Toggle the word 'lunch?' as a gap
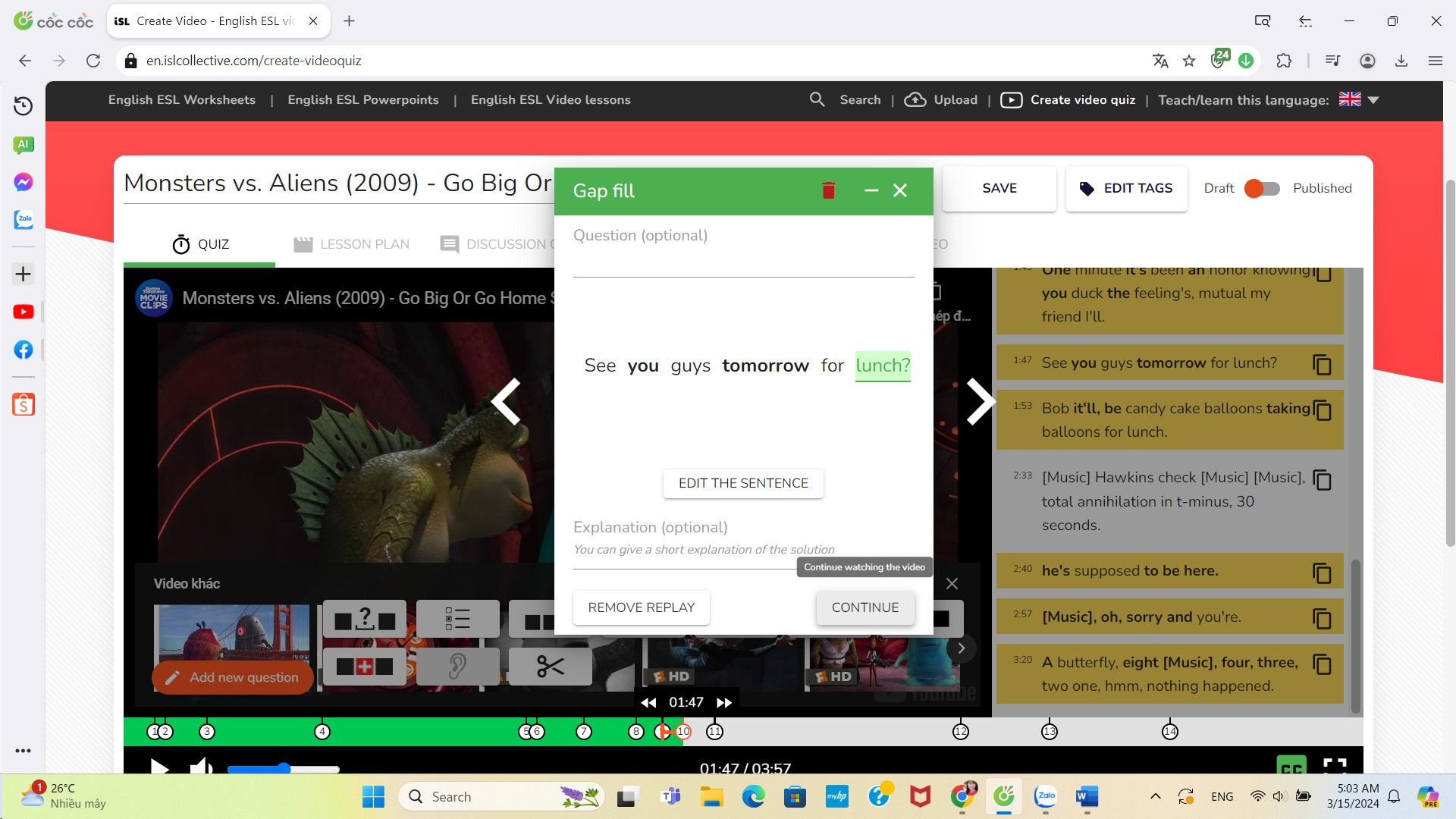Screen dimensions: 1456x819 pyautogui.click(x=883, y=366)
